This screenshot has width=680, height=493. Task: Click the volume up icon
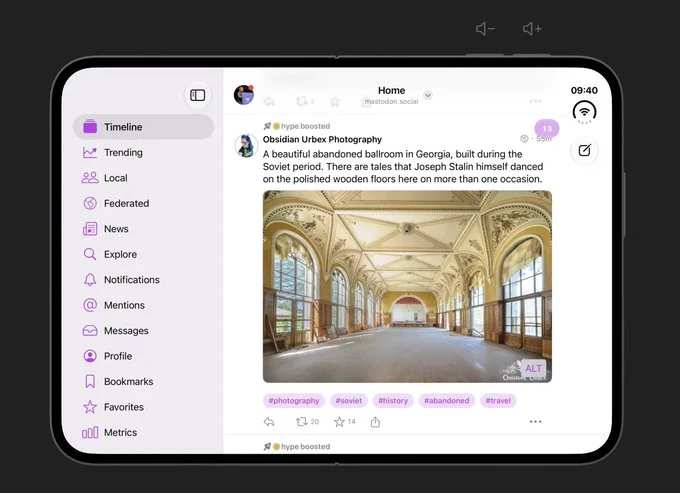532,29
